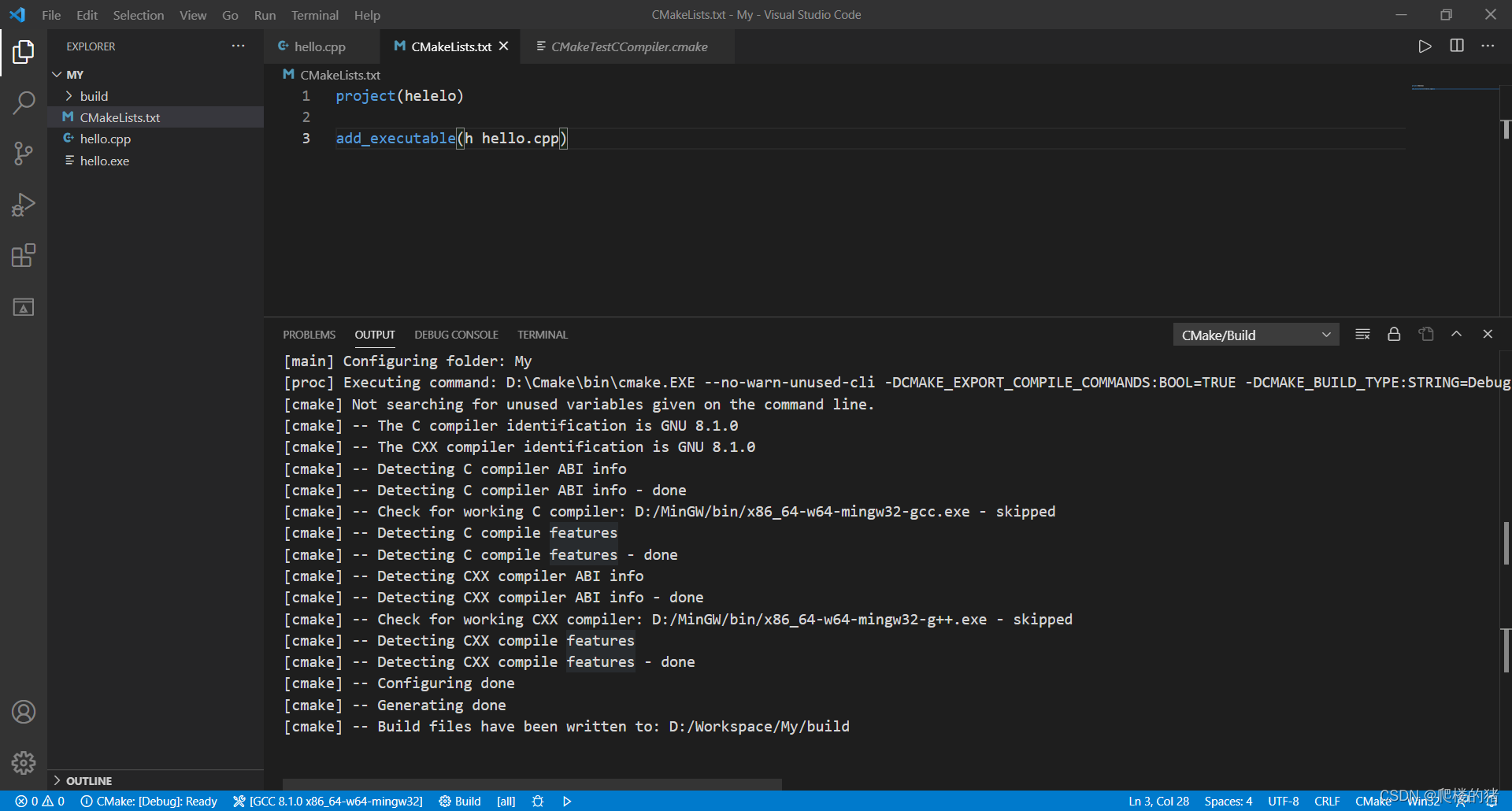1512x811 pixels.
Task: Change indentation via Spaces: 4
Action: click(1228, 801)
